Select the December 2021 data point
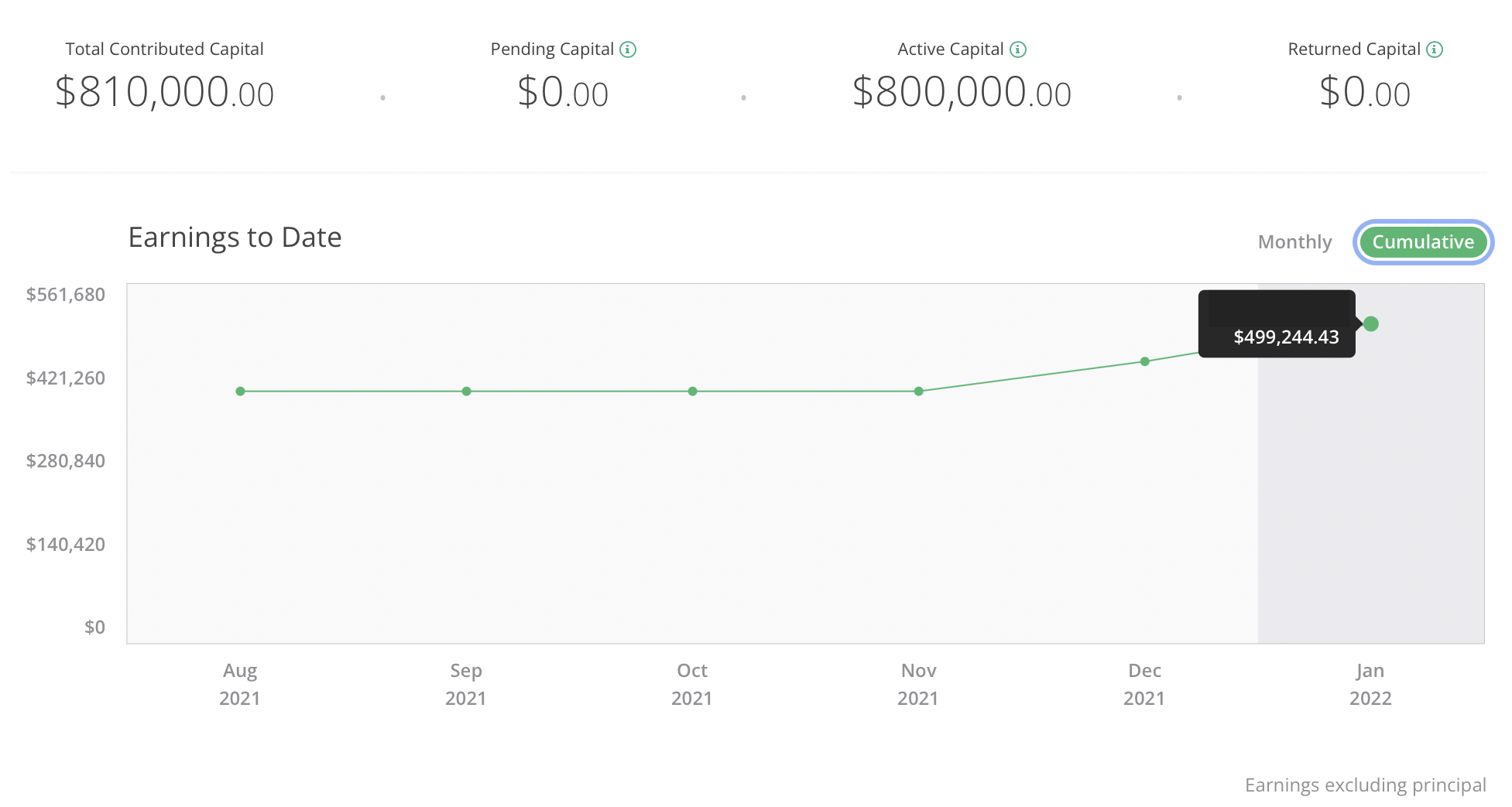Image resolution: width=1512 pixels, height=807 pixels. click(x=1144, y=361)
